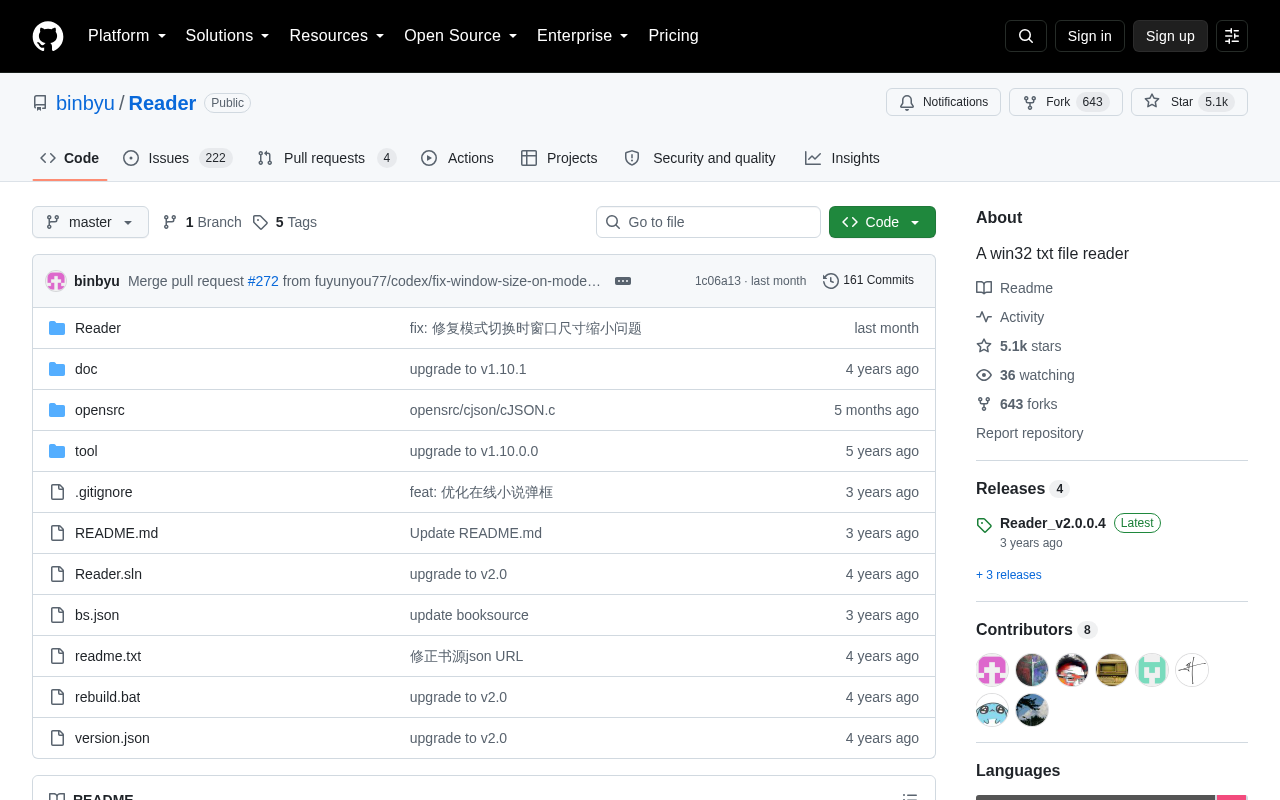Click the README.md file icon
The height and width of the screenshot is (800, 1280).
pos(57,533)
